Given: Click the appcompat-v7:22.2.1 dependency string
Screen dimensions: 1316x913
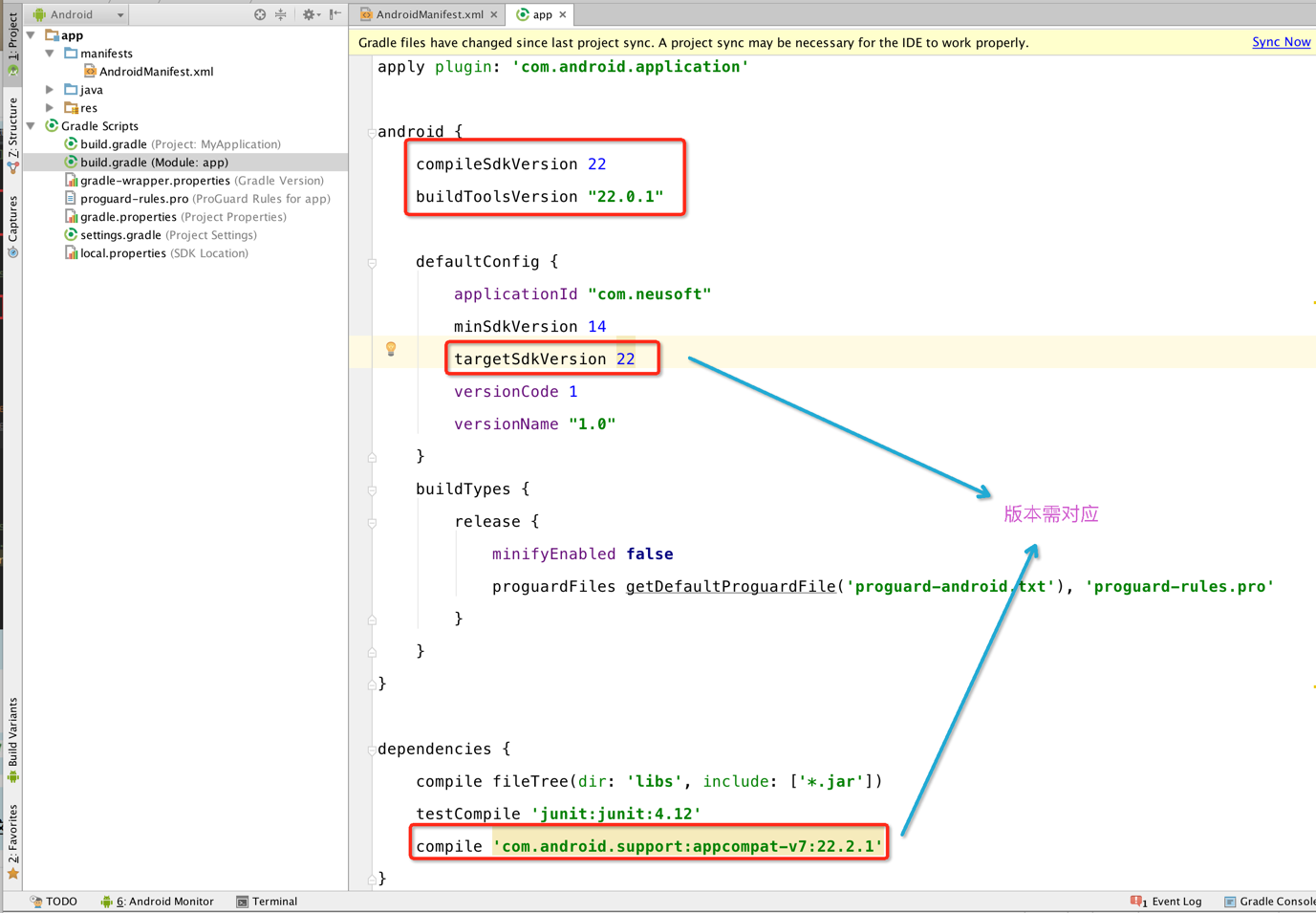Looking at the screenshot, I should [688, 847].
